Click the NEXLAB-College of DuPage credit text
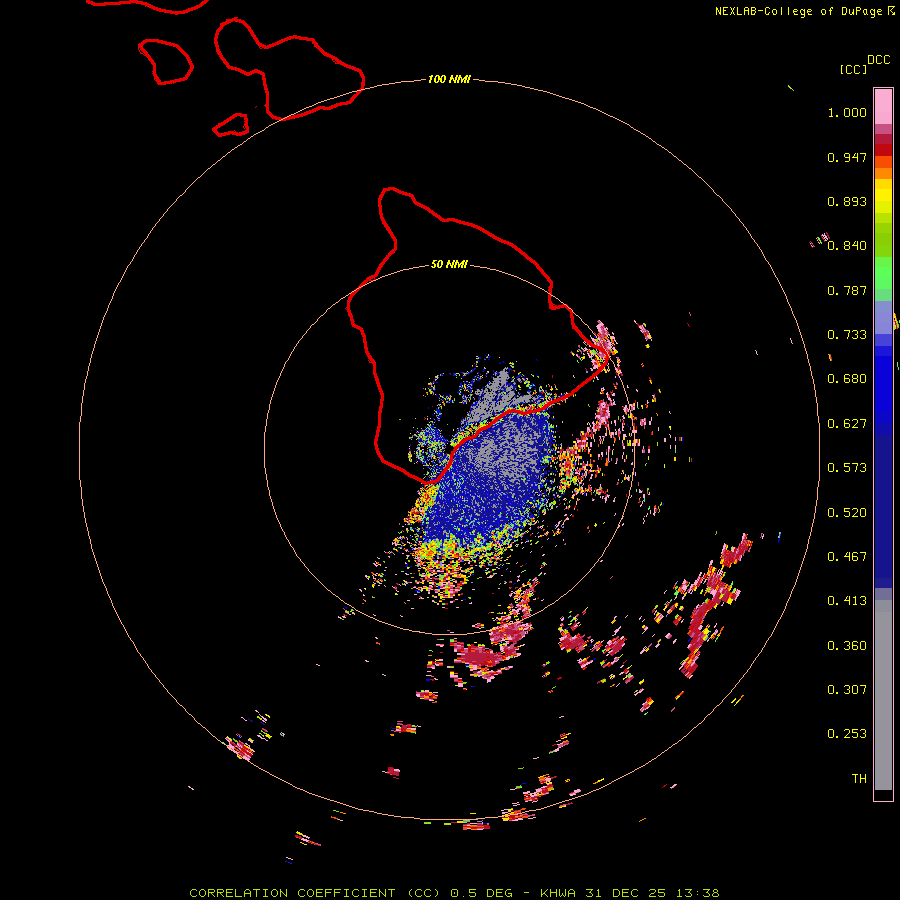Image resolution: width=900 pixels, height=900 pixels. coord(798,11)
